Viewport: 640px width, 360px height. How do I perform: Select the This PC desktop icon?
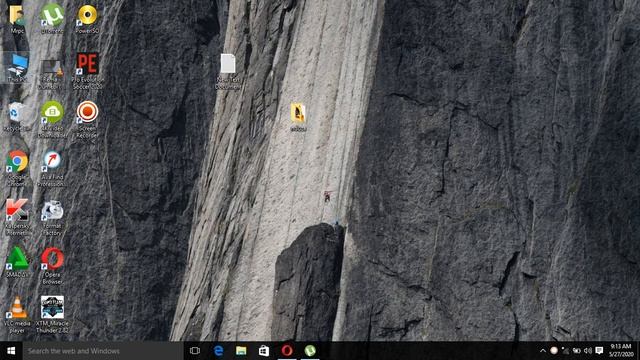pos(17,67)
